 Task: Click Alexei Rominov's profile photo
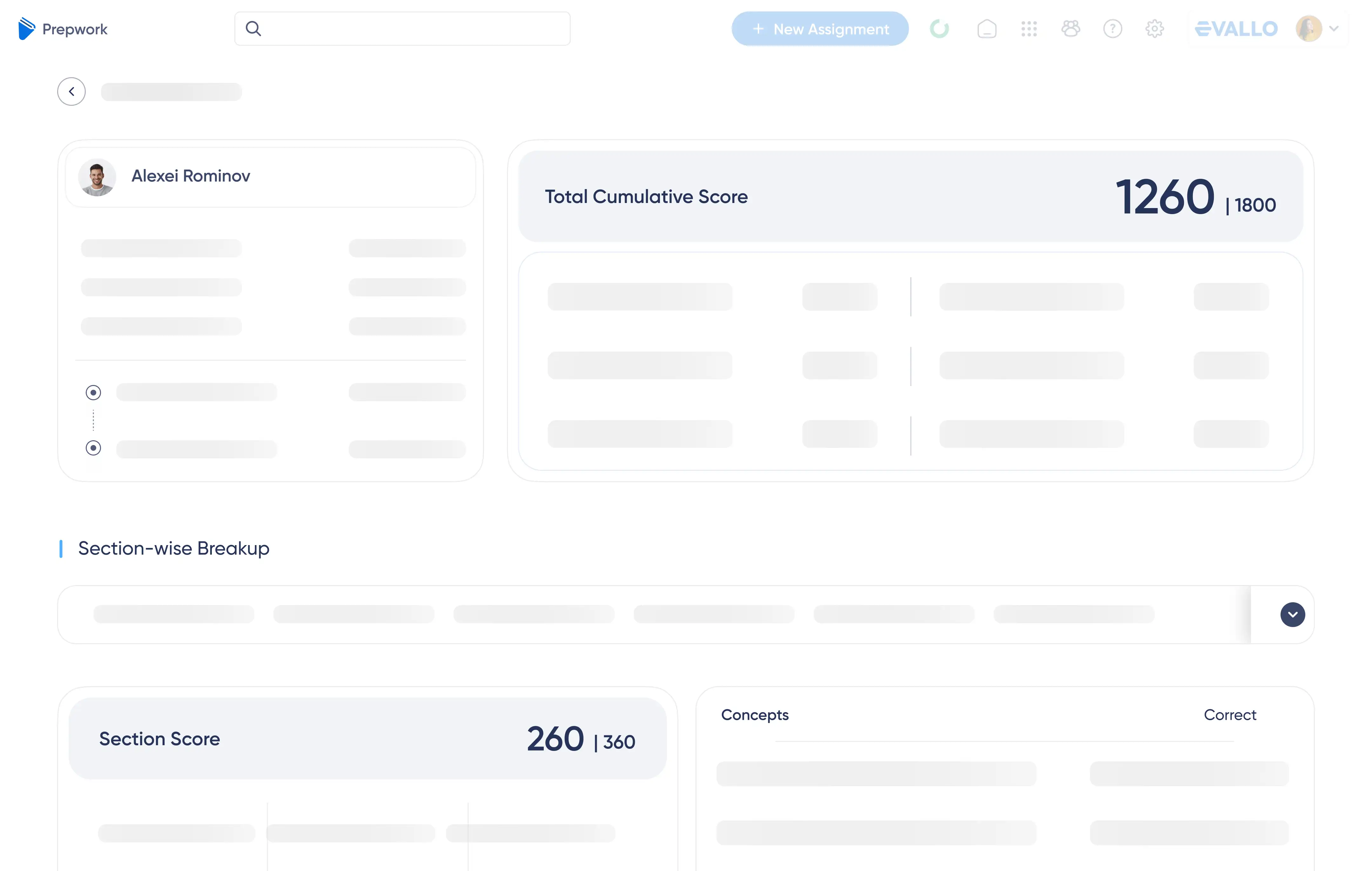[x=97, y=177]
